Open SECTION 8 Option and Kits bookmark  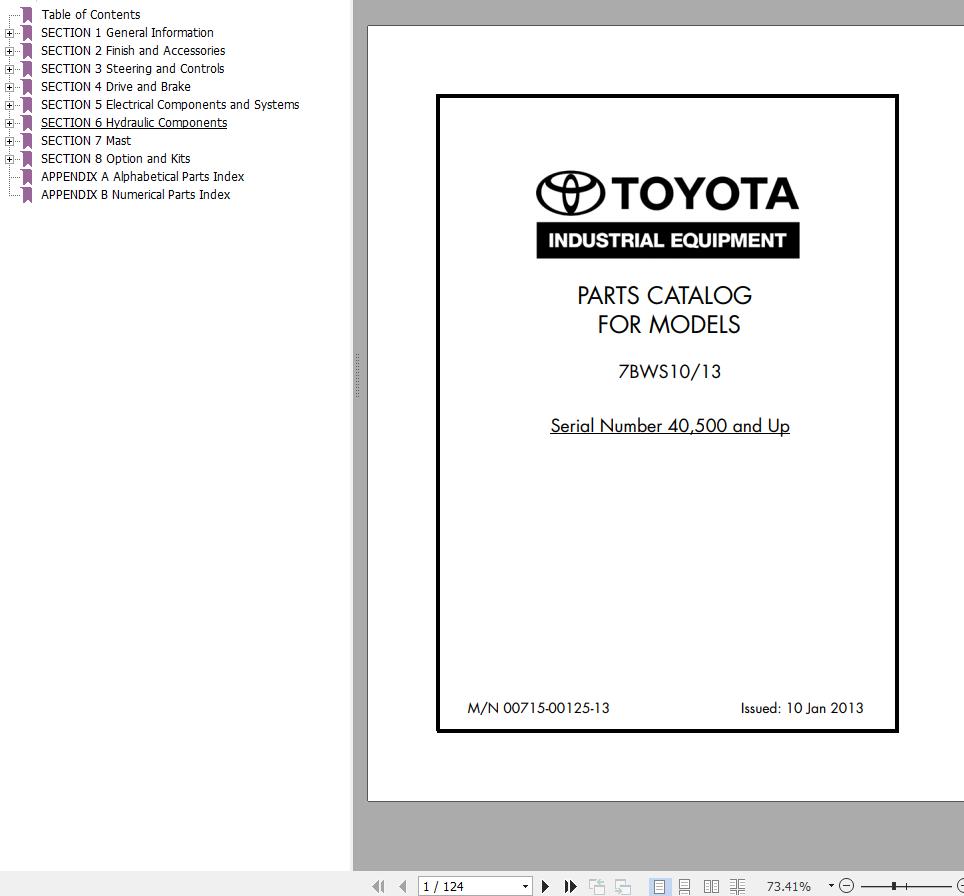[x=116, y=159]
